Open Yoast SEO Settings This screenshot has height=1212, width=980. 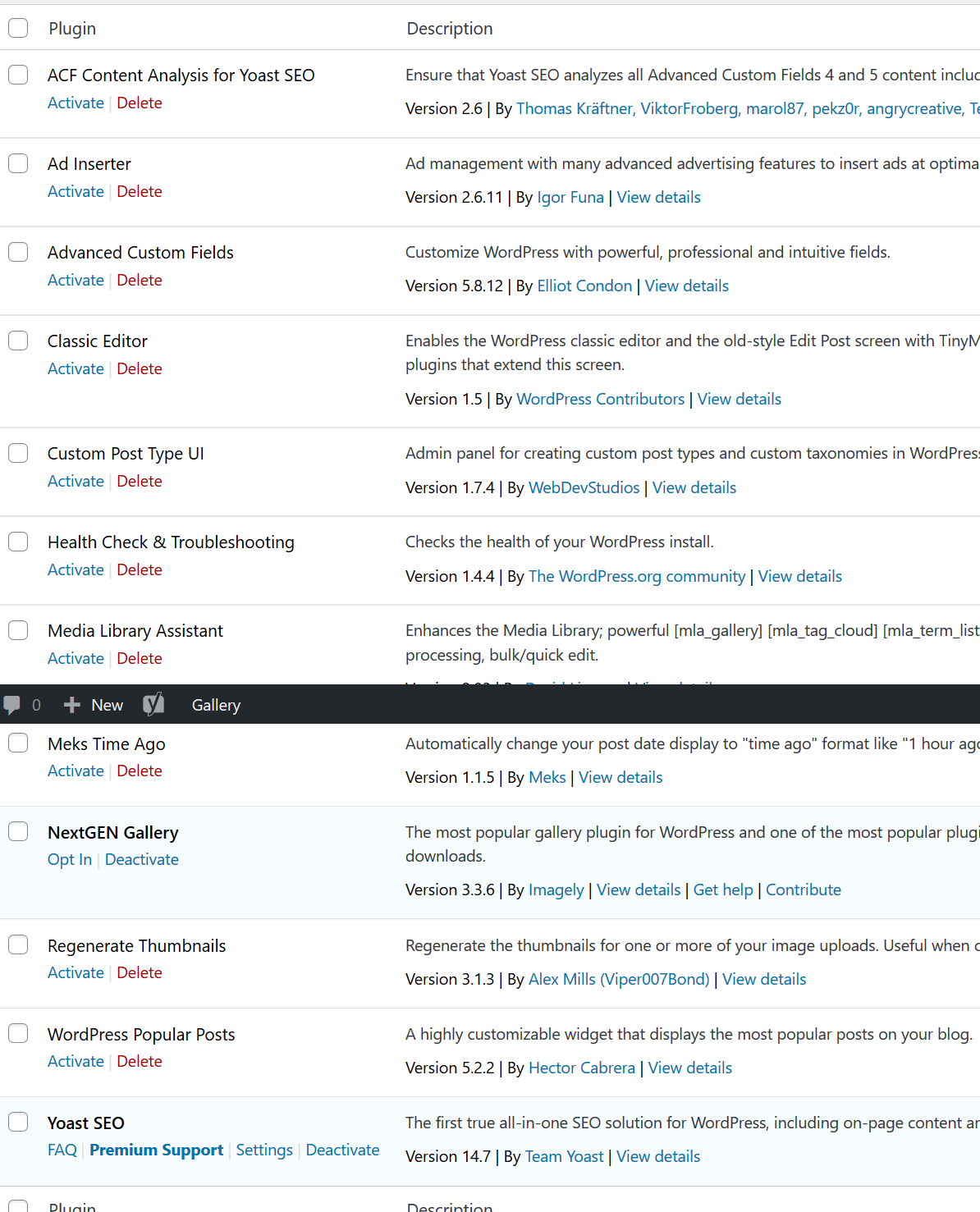[264, 1150]
